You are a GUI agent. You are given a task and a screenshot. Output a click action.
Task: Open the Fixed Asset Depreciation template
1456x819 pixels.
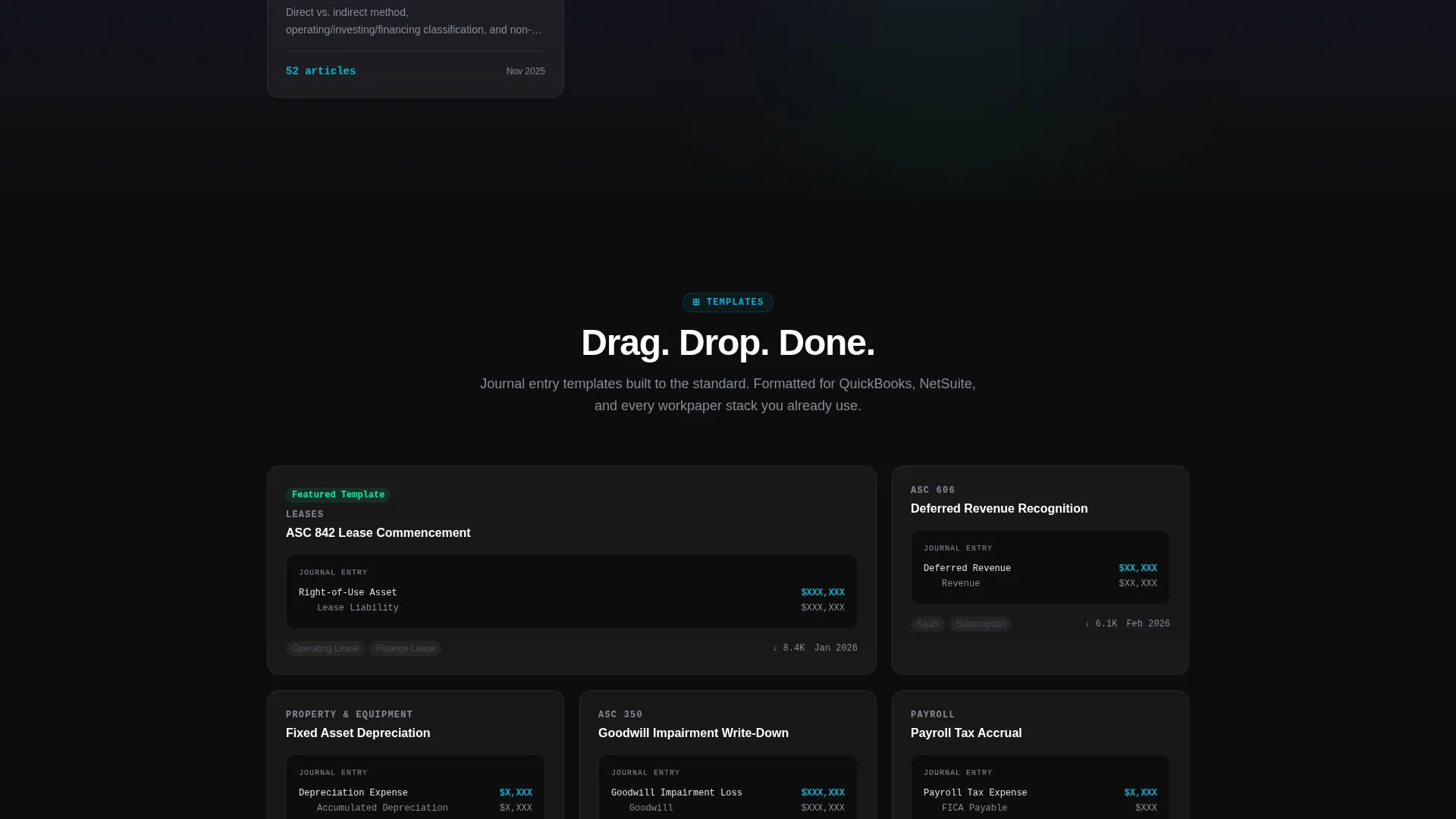358,733
